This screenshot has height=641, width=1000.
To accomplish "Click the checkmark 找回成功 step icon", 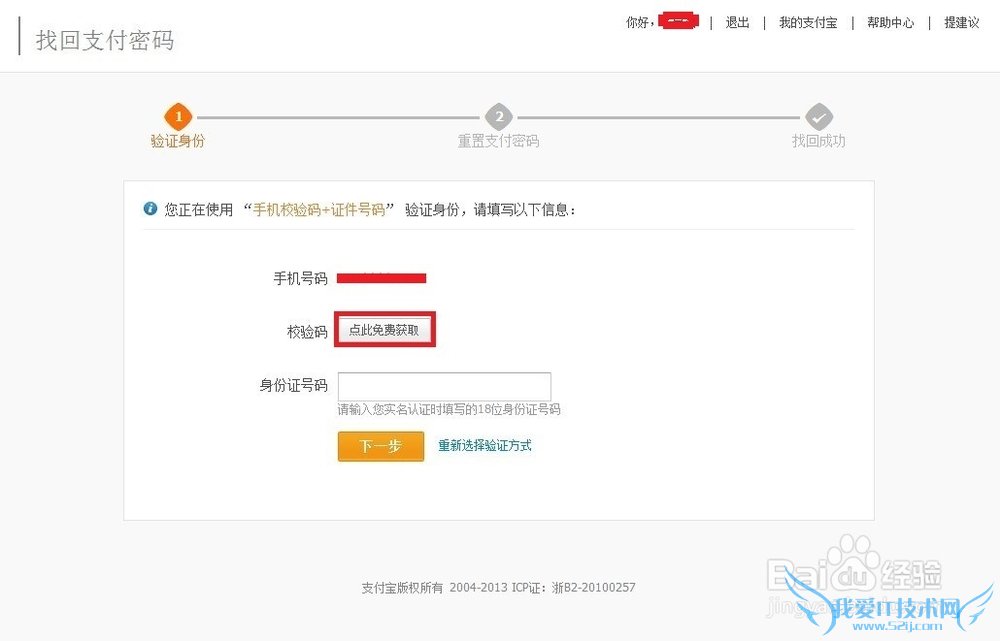I will tap(819, 117).
